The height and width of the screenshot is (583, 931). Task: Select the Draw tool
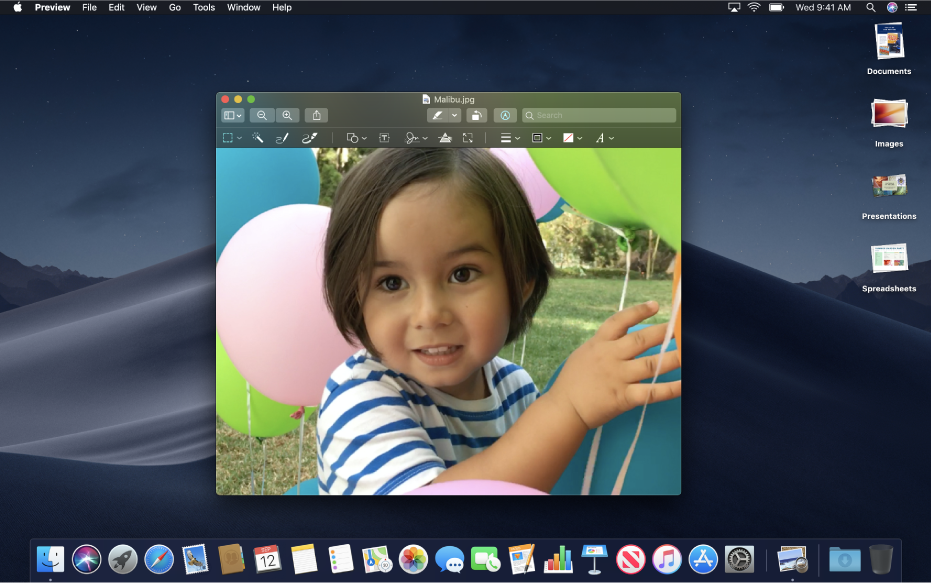(310, 138)
